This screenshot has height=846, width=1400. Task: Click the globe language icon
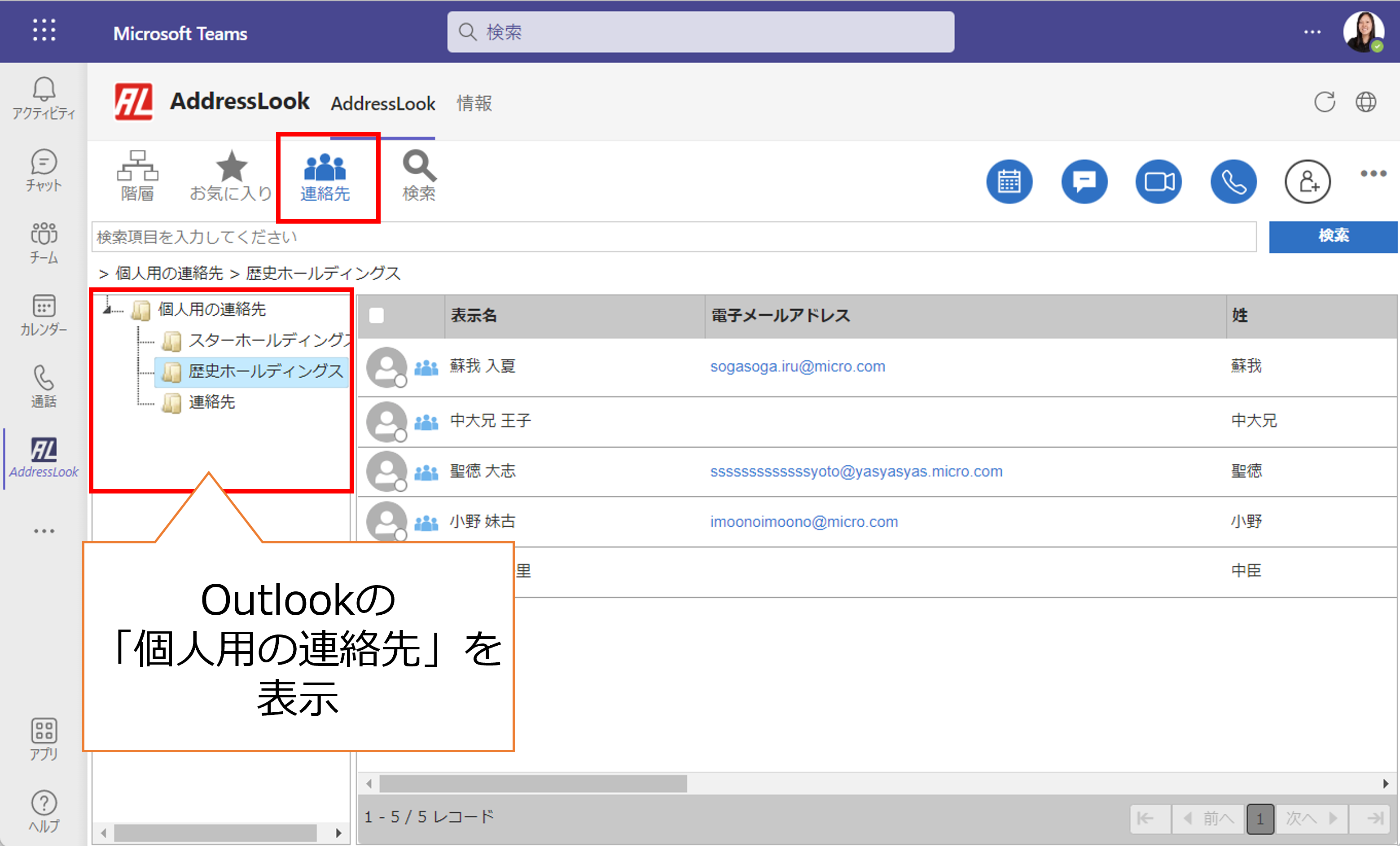tap(1366, 102)
